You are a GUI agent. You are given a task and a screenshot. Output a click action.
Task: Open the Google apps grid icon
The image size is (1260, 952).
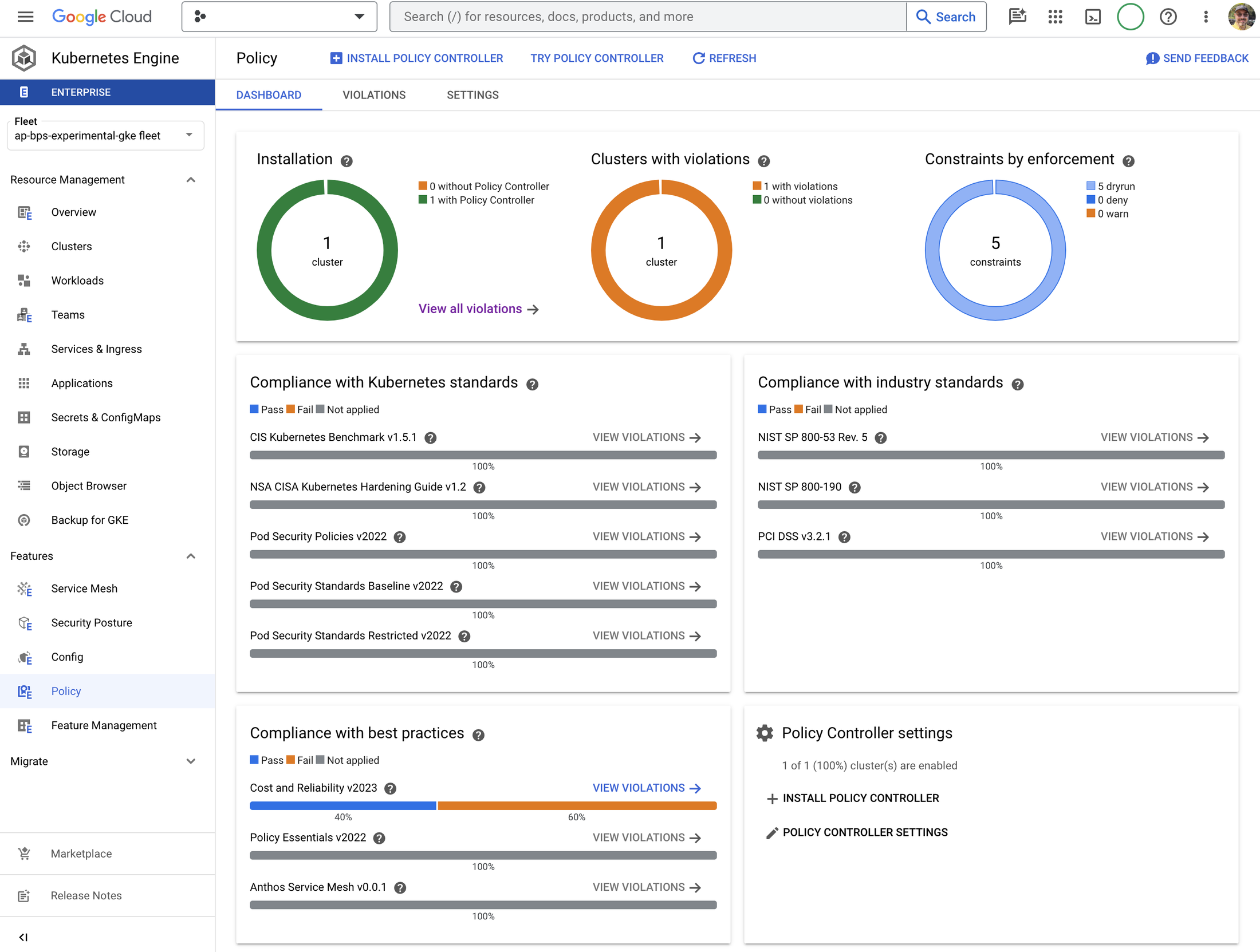pos(1055,17)
